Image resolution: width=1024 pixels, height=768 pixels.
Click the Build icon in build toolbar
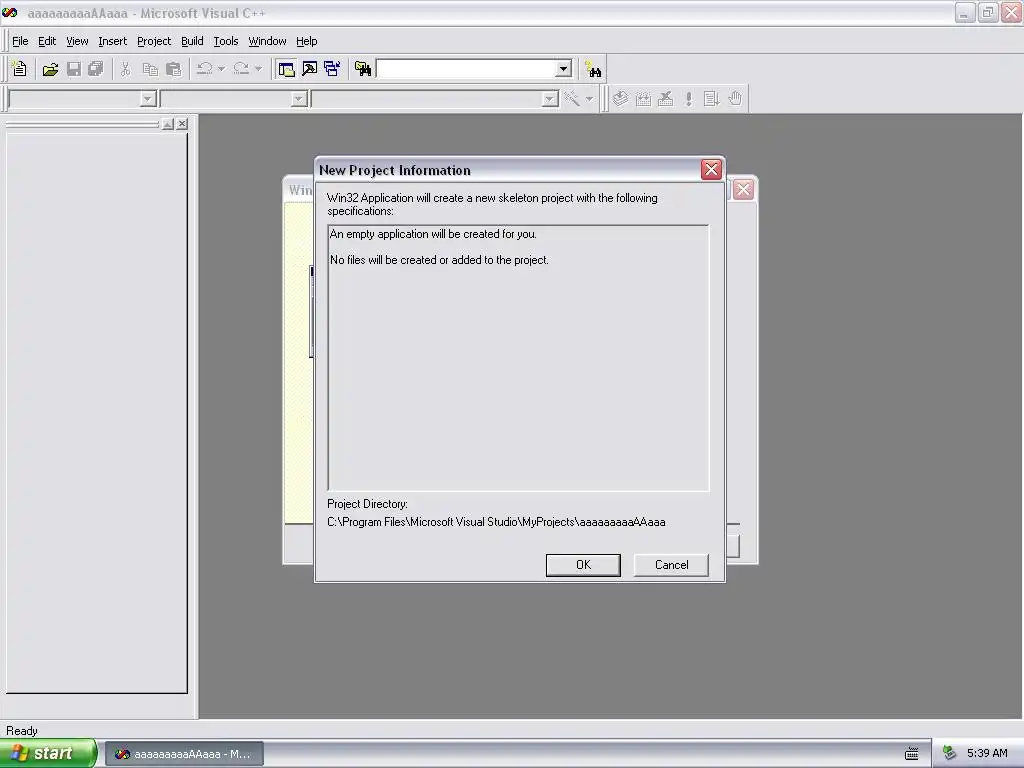coord(643,99)
